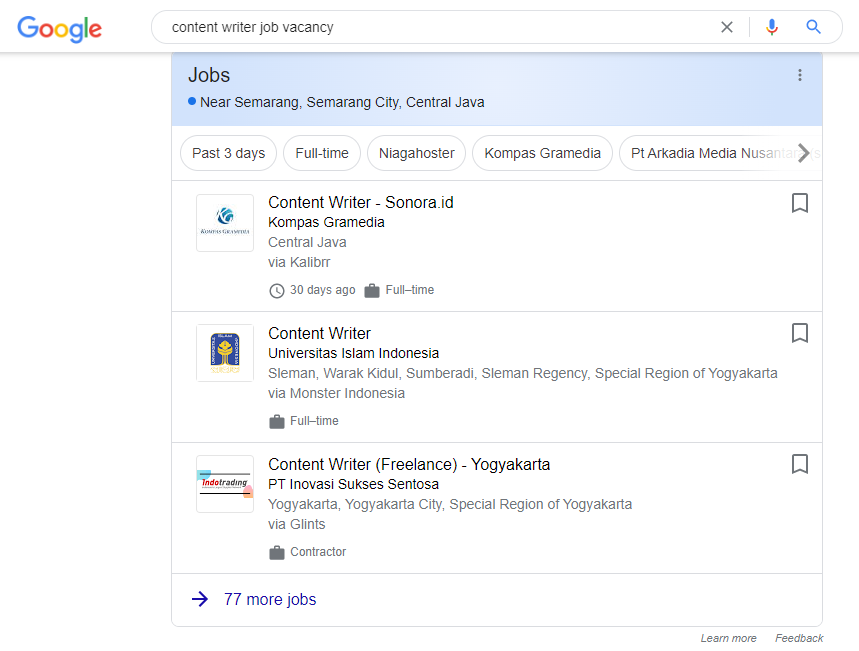This screenshot has height=651, width=859.
Task: Click the Indotrading logo thumbnail
Action: tap(225, 484)
